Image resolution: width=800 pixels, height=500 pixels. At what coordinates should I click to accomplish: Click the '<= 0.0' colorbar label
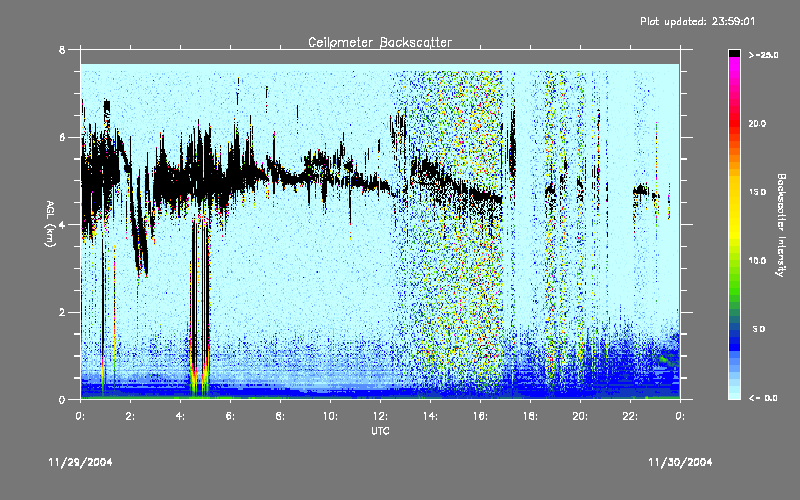(x=763, y=398)
